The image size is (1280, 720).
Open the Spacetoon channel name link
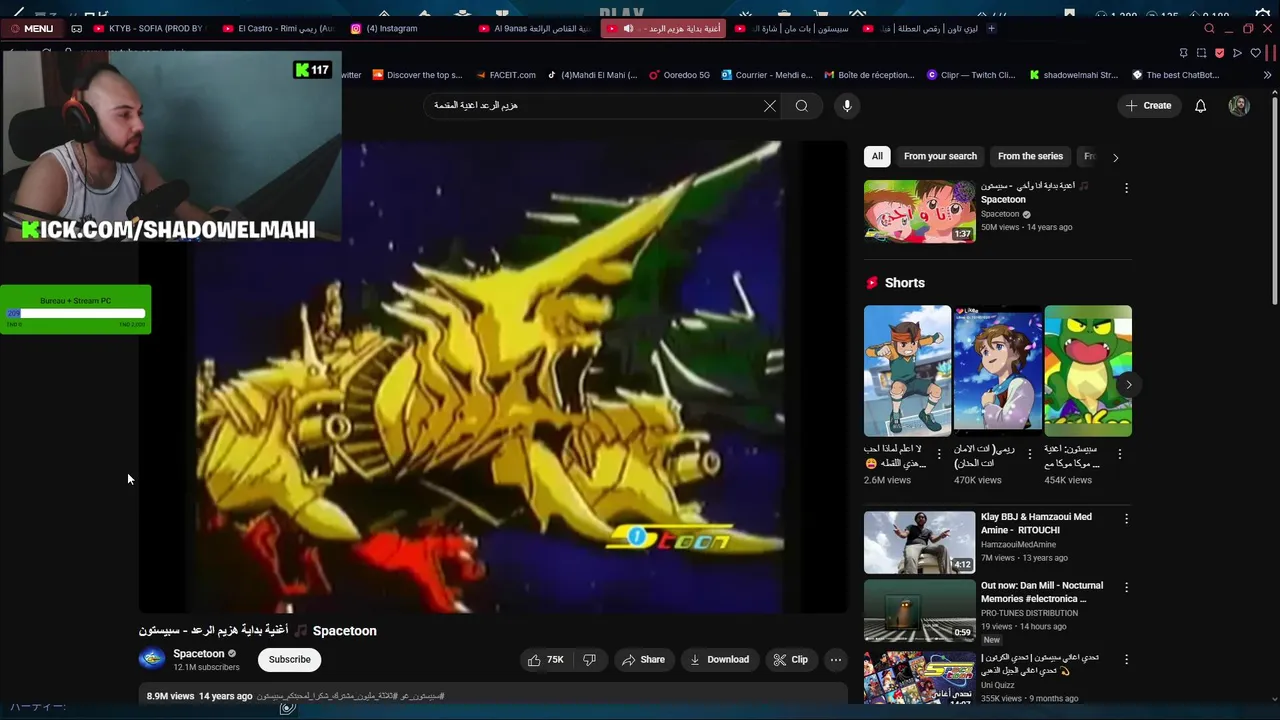pos(199,654)
